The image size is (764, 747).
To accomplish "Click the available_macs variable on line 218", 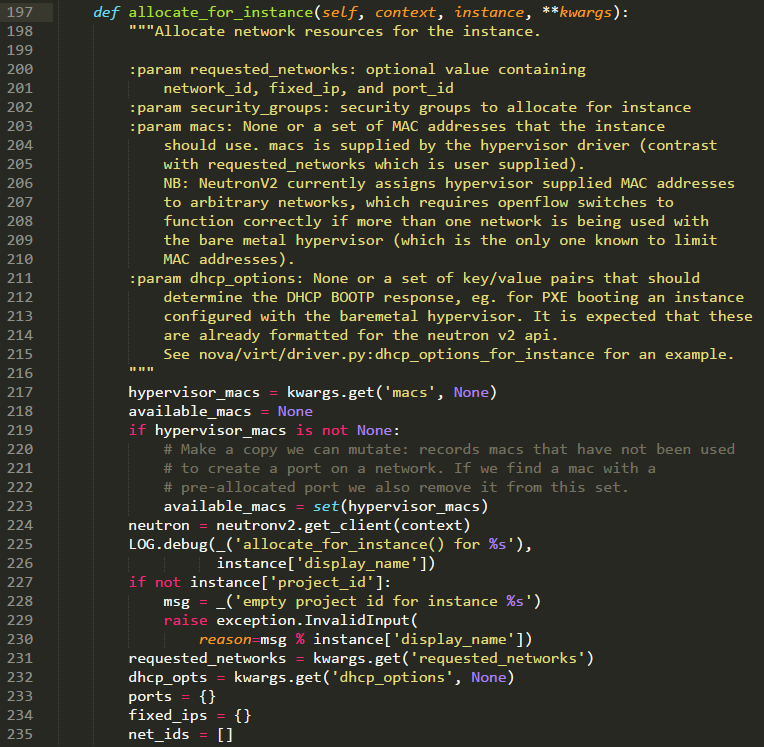I will pos(190,411).
